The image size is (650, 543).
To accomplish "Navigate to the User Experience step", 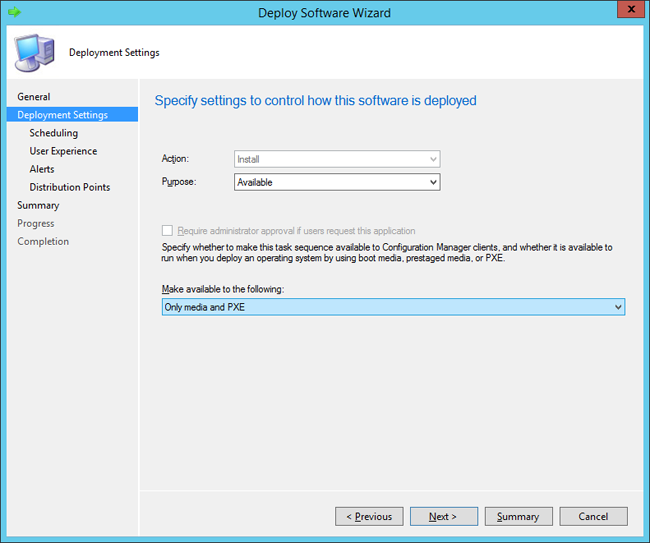I will click(63, 151).
